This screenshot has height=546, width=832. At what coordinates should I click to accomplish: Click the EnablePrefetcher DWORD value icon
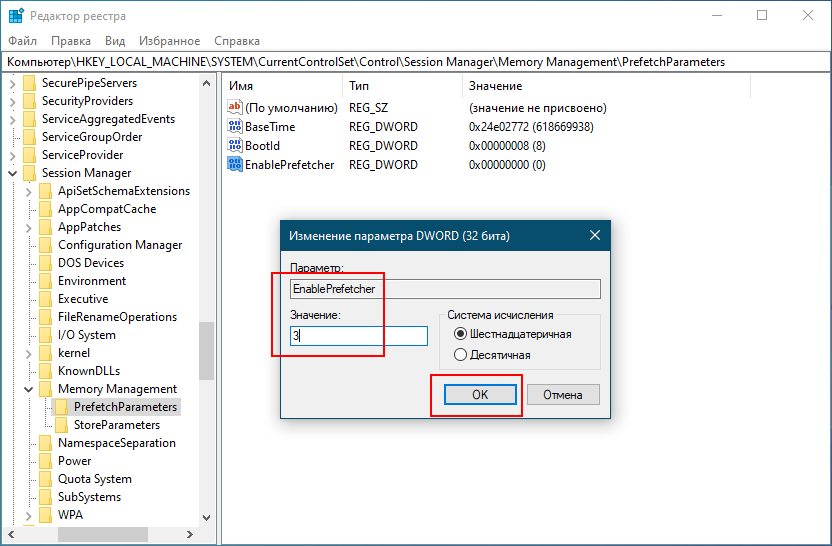point(236,164)
